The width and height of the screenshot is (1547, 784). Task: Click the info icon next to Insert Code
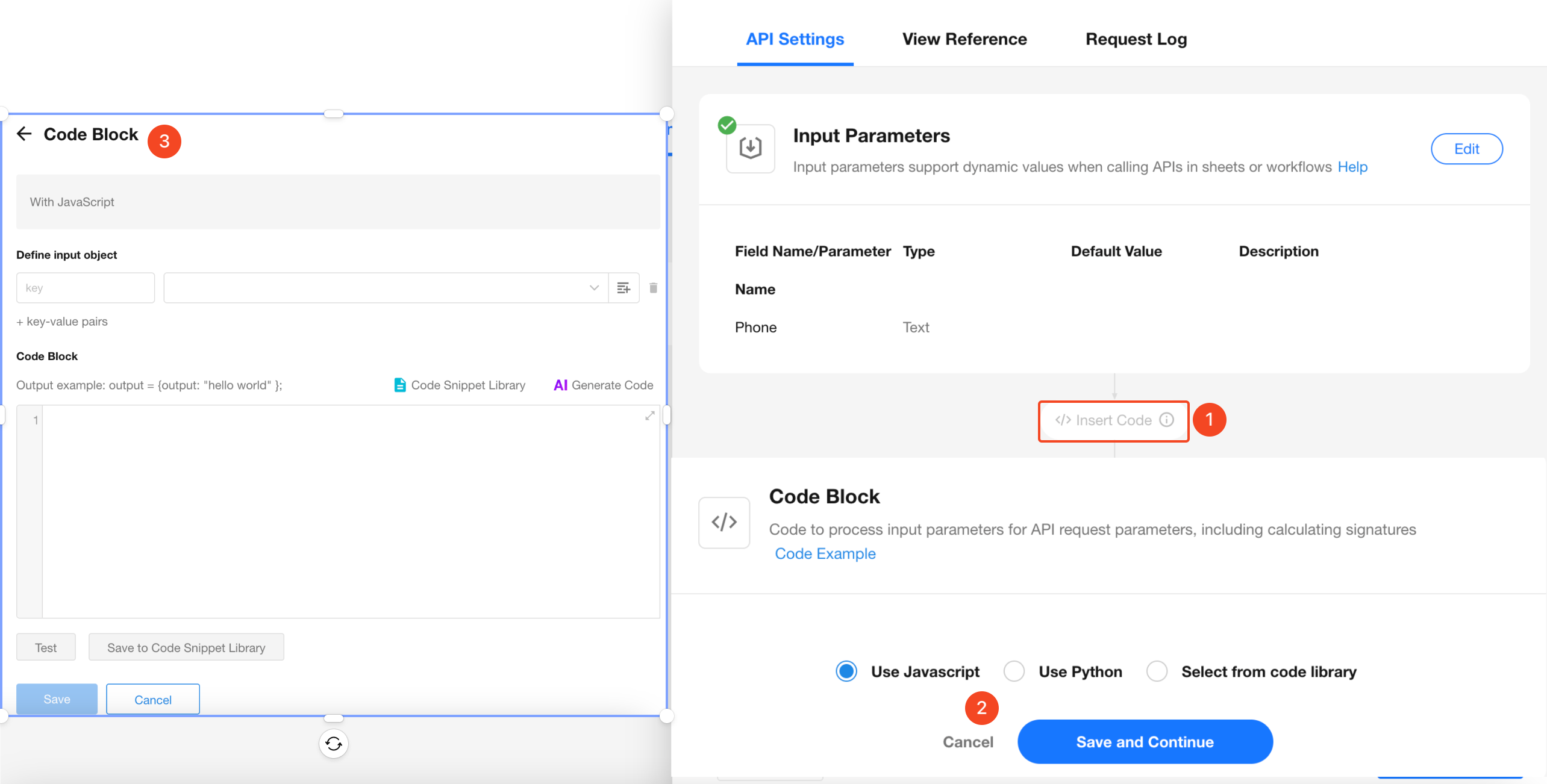click(x=1167, y=420)
